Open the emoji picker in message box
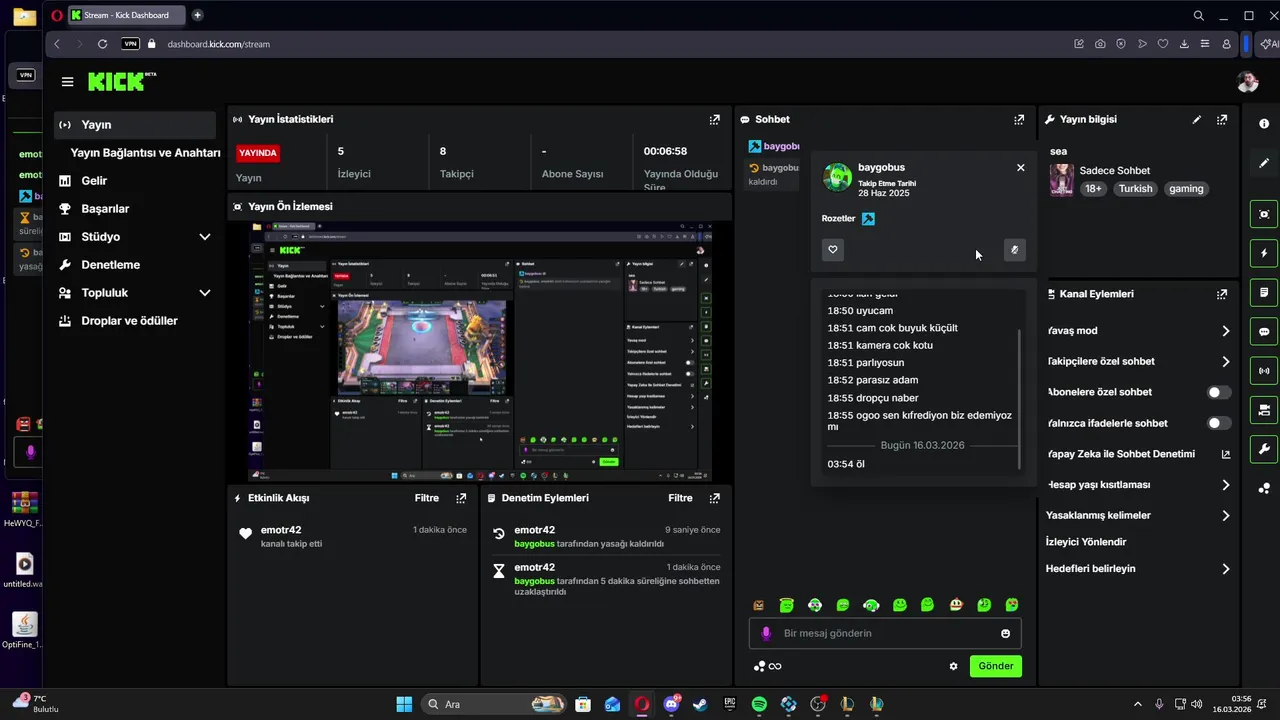This screenshot has width=1280, height=720. point(1005,633)
